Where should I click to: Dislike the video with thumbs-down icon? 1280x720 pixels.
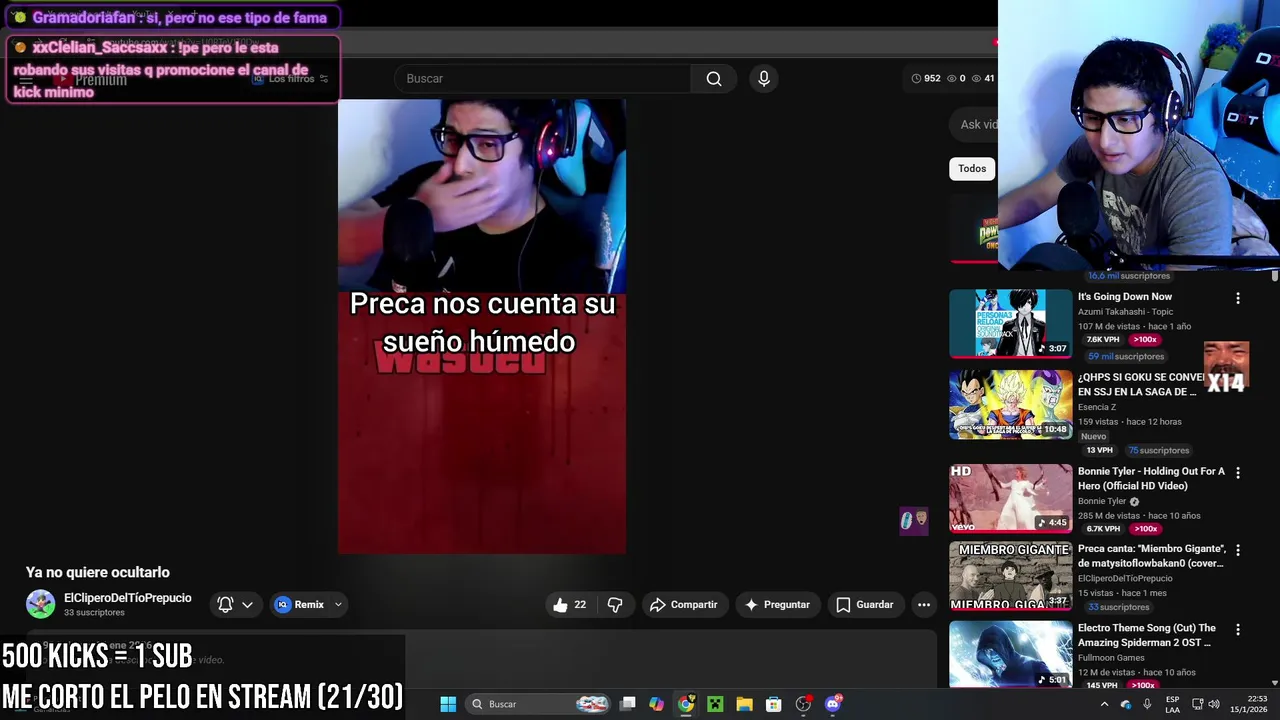(615, 604)
